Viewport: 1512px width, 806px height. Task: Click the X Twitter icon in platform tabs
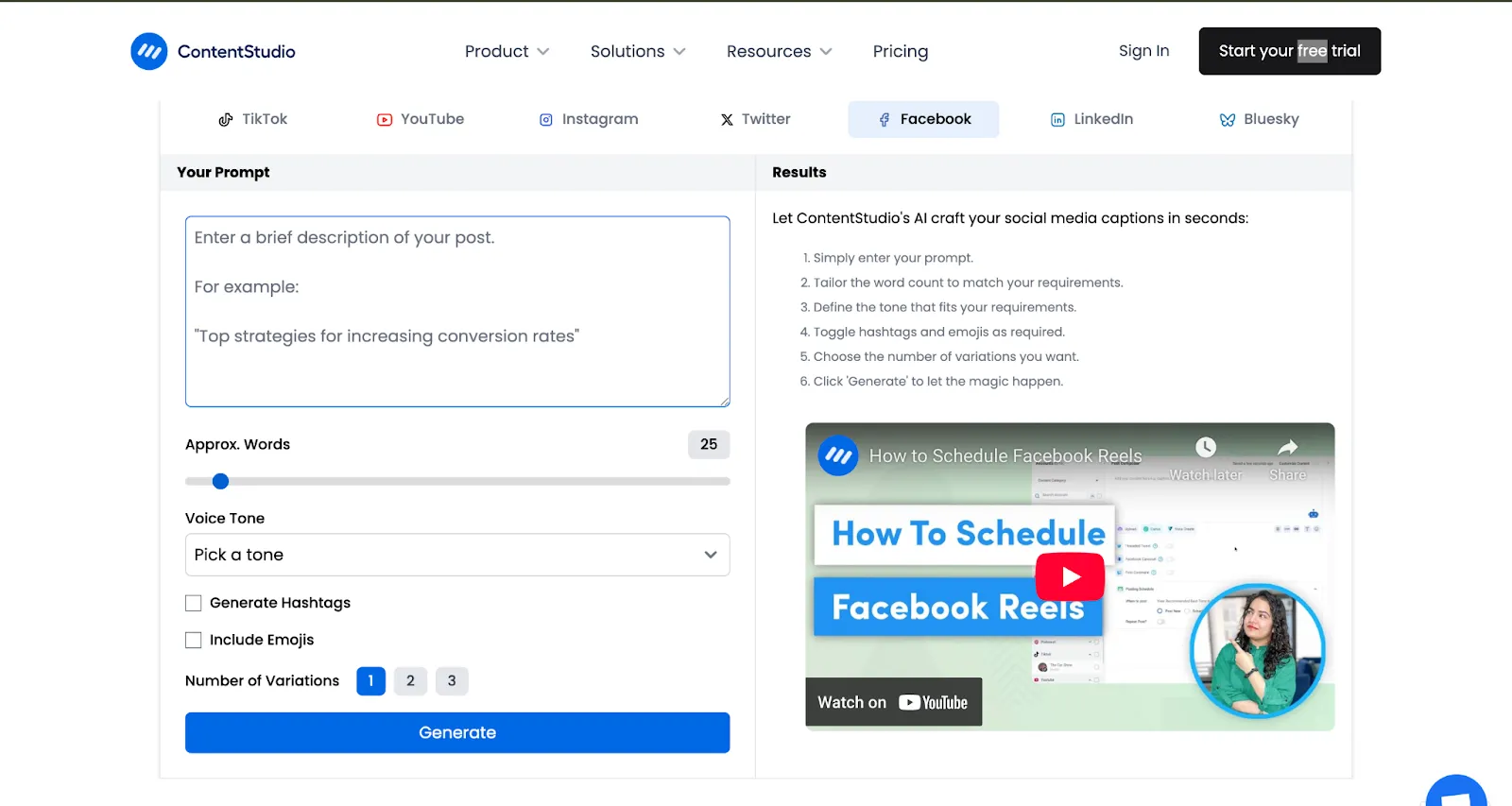tap(727, 120)
